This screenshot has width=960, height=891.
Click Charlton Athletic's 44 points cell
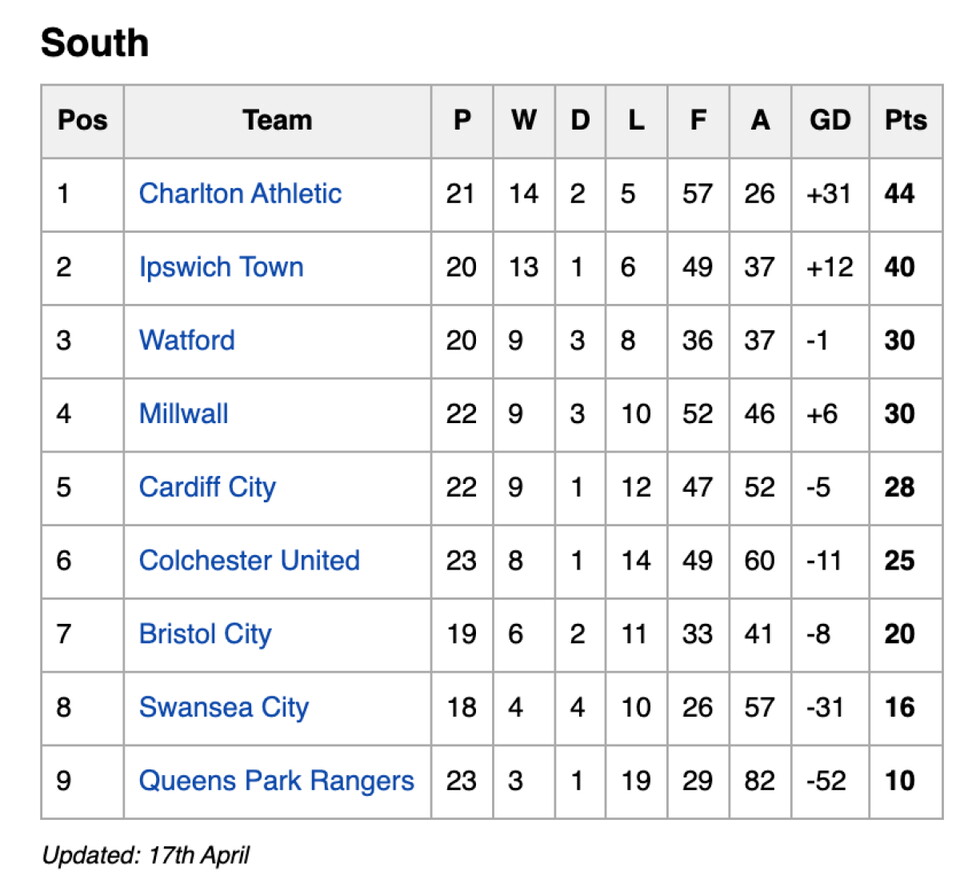pyautogui.click(x=900, y=194)
